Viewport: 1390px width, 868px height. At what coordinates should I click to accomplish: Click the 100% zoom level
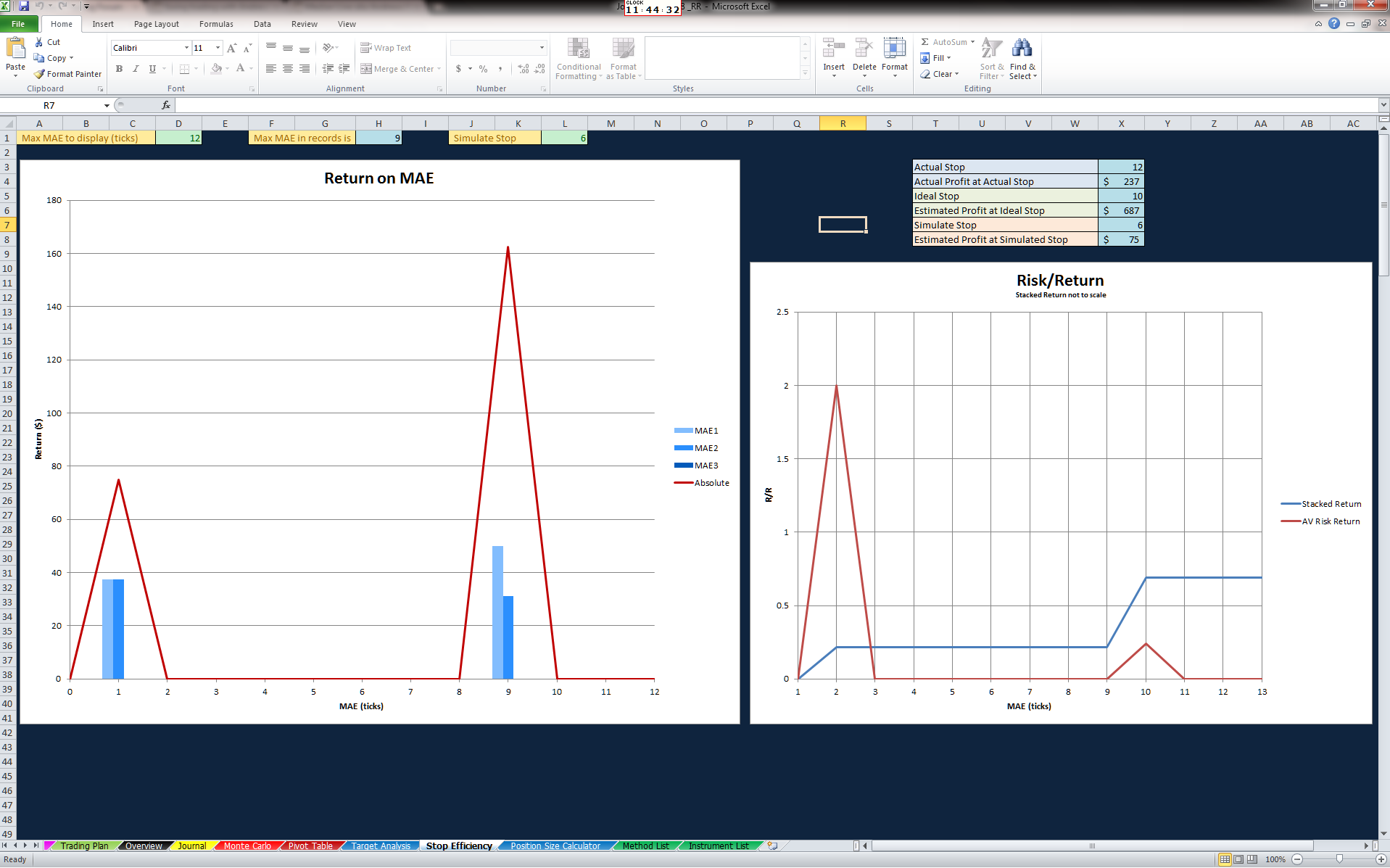point(1275,859)
